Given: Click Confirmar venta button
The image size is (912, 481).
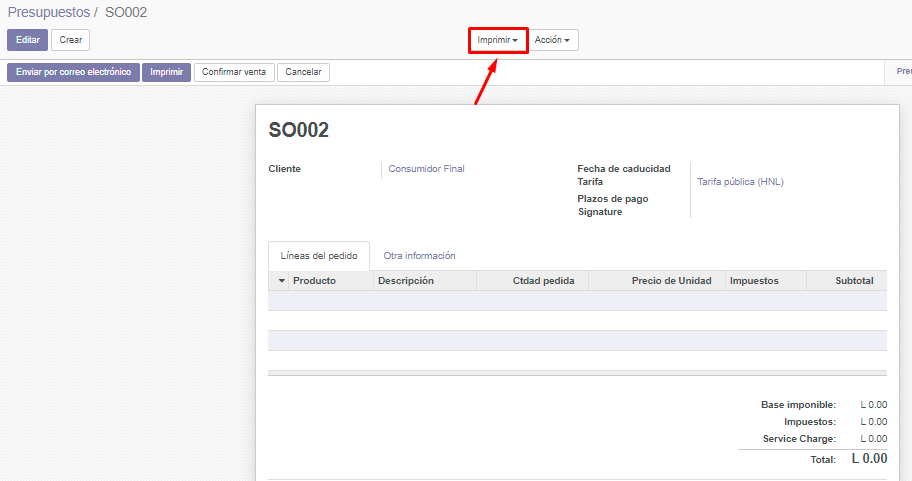Looking at the screenshot, I should [x=234, y=72].
